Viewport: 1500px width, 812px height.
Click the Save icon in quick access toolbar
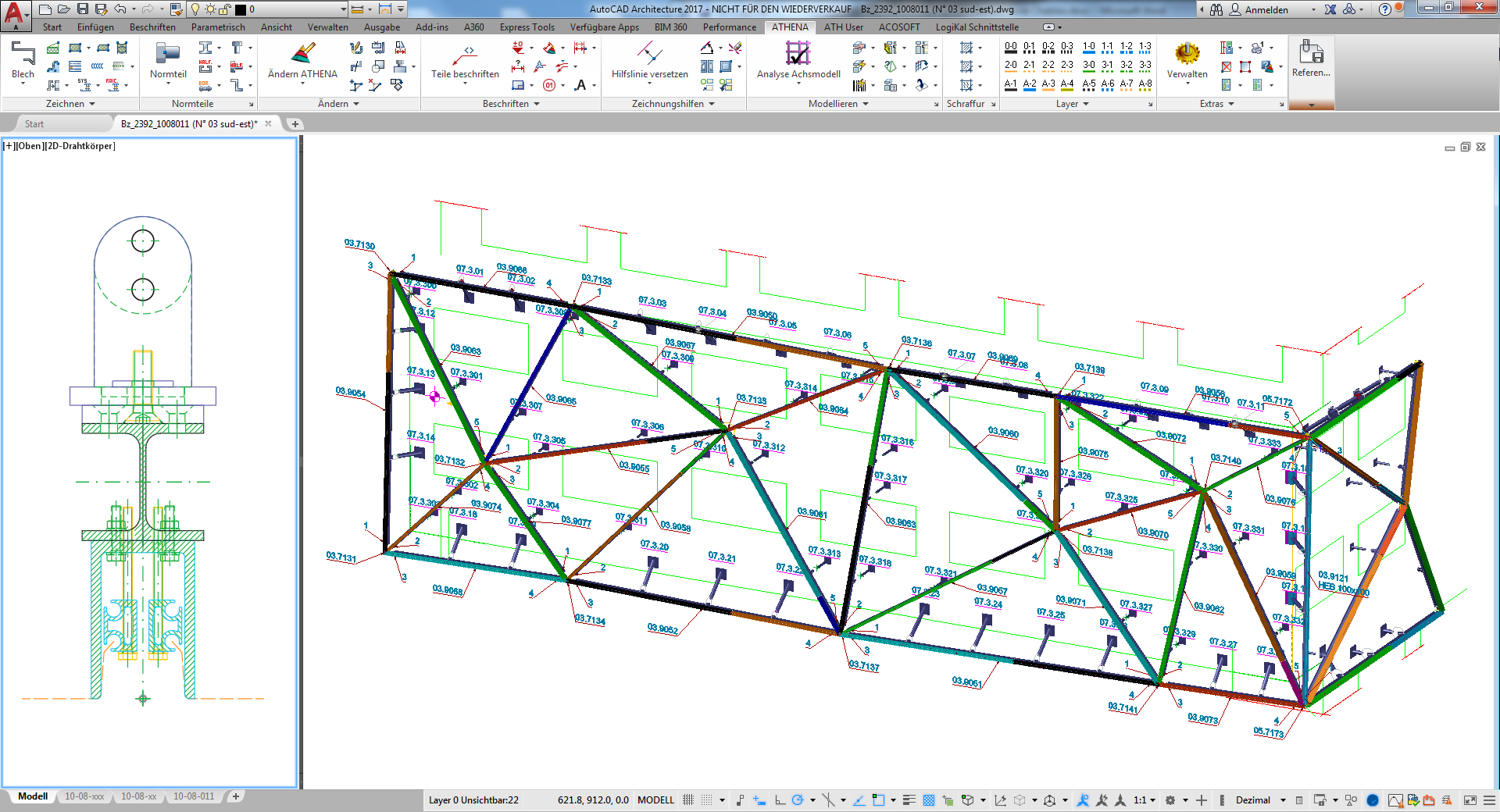click(83, 9)
